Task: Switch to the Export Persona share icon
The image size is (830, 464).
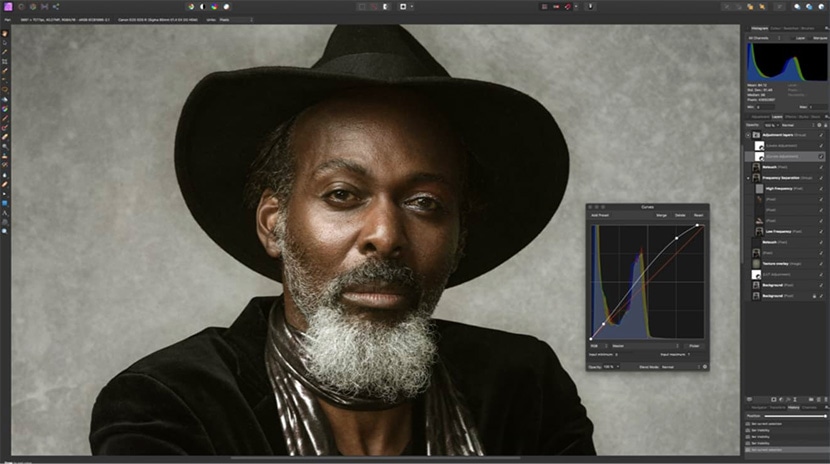Action: click(56, 6)
